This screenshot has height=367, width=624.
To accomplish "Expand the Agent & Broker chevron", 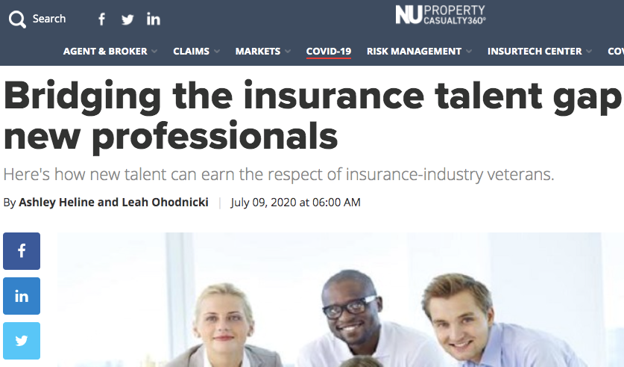I will click(x=154, y=51).
